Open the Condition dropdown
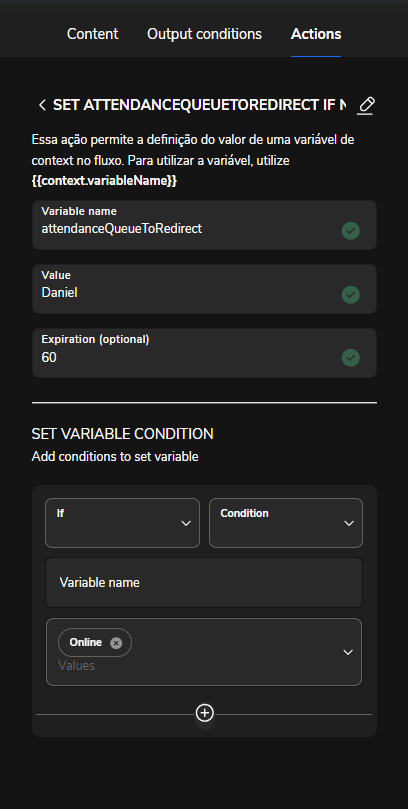The width and height of the screenshot is (408, 809). (286, 523)
